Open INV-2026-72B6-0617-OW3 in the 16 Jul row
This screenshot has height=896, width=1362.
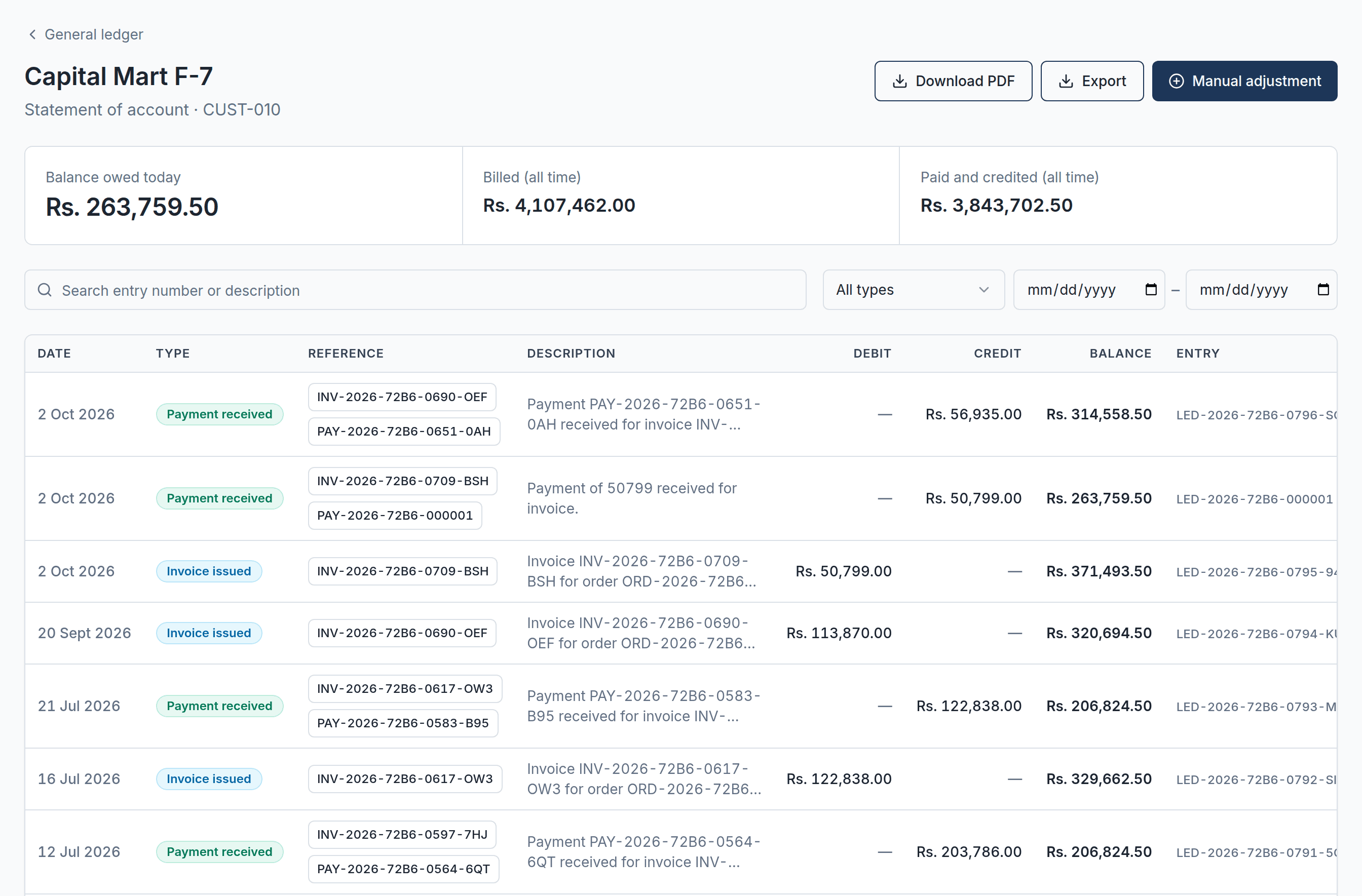click(404, 780)
